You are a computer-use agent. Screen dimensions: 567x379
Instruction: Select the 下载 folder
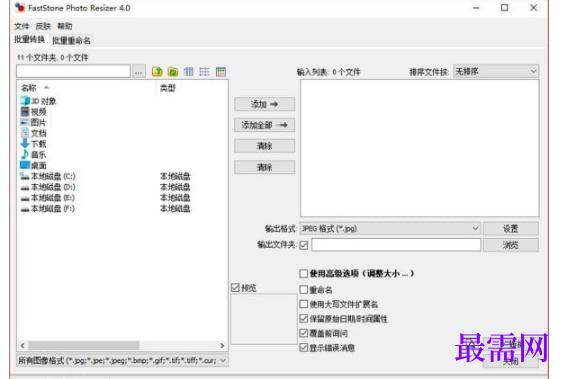click(x=33, y=144)
